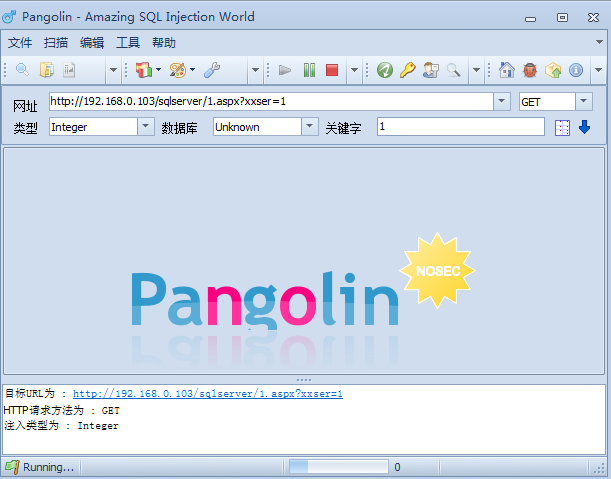Click the '注入类型为 : Integer' log line

click(x=61, y=425)
